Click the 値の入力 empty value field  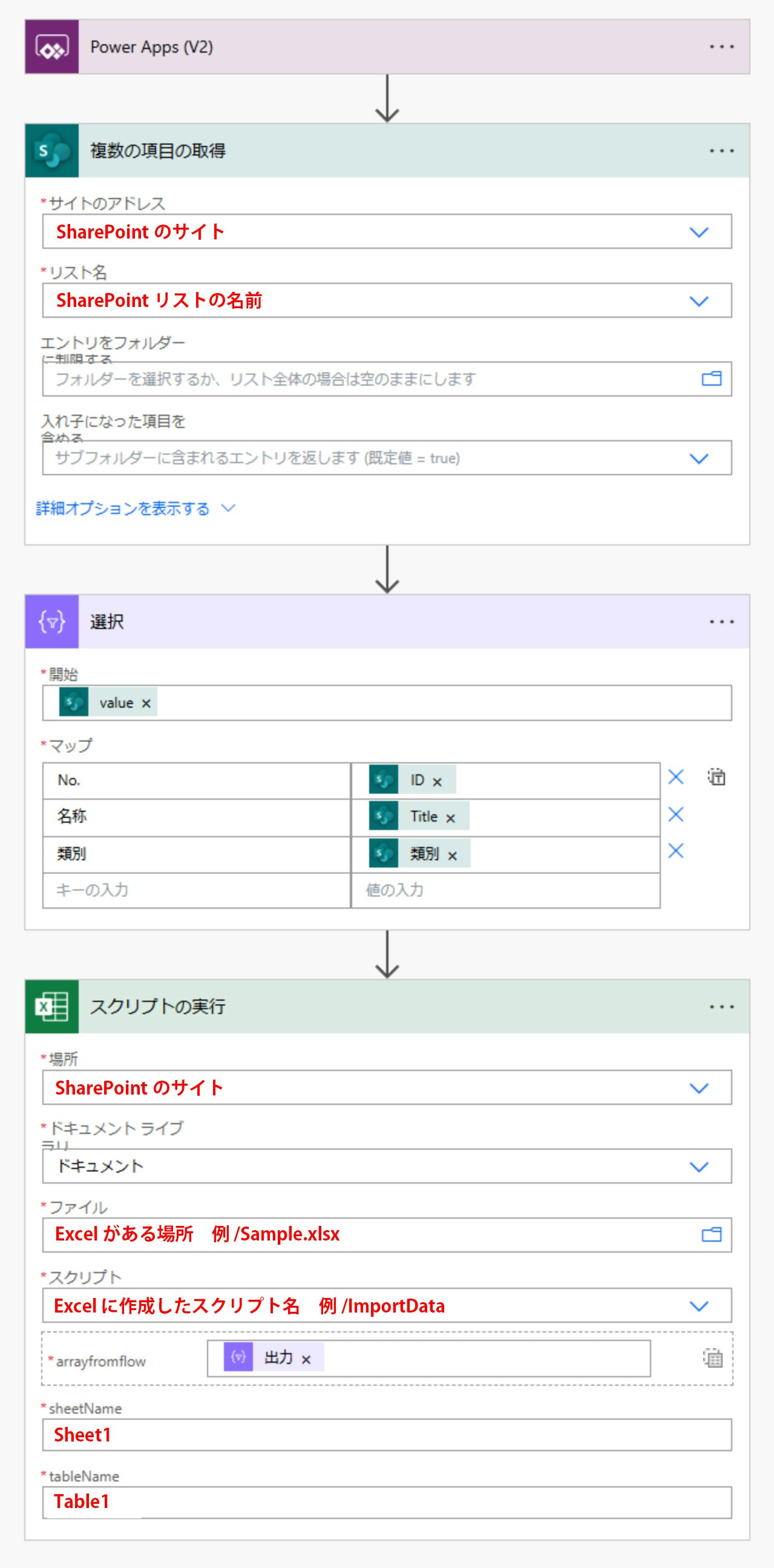507,891
